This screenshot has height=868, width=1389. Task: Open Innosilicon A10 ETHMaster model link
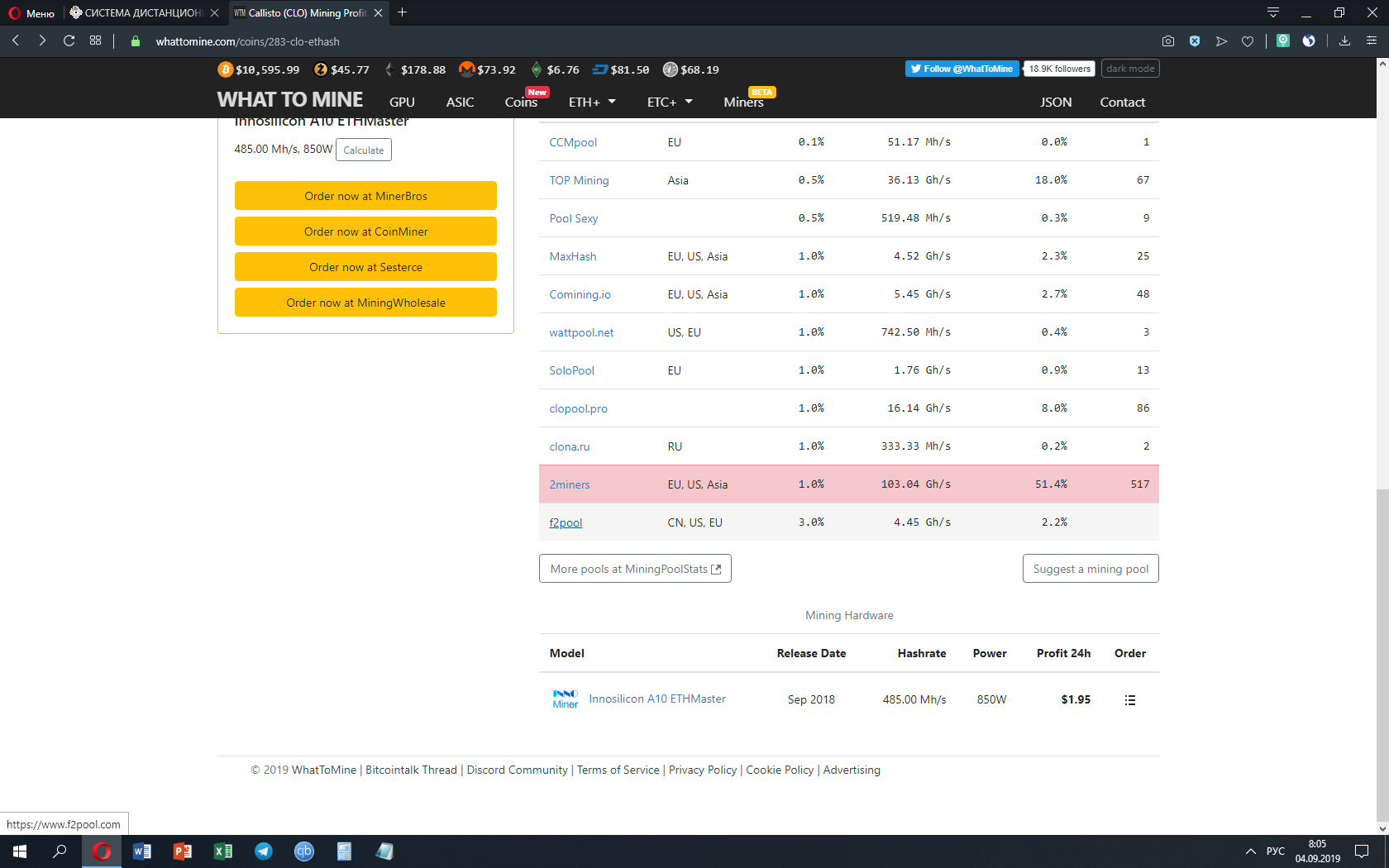[x=657, y=699]
